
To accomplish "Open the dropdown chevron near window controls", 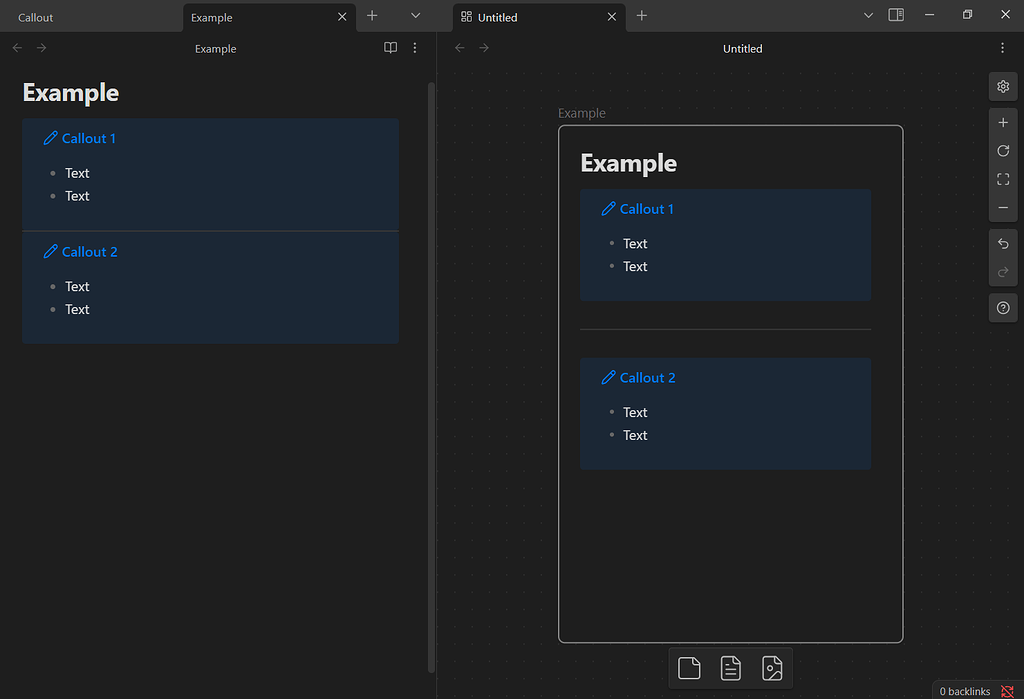I will [x=868, y=15].
